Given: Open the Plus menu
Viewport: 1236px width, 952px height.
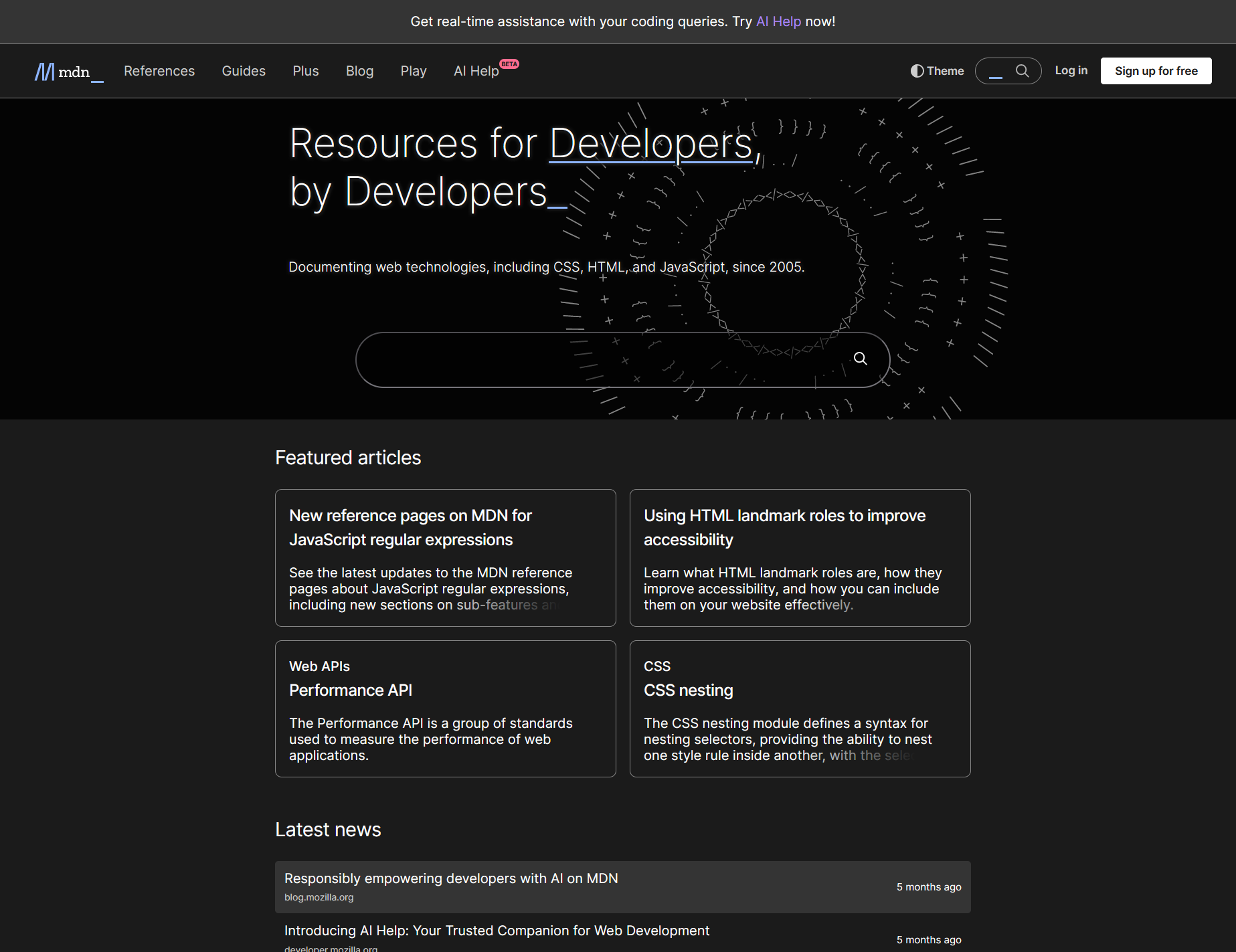Looking at the screenshot, I should coord(306,71).
